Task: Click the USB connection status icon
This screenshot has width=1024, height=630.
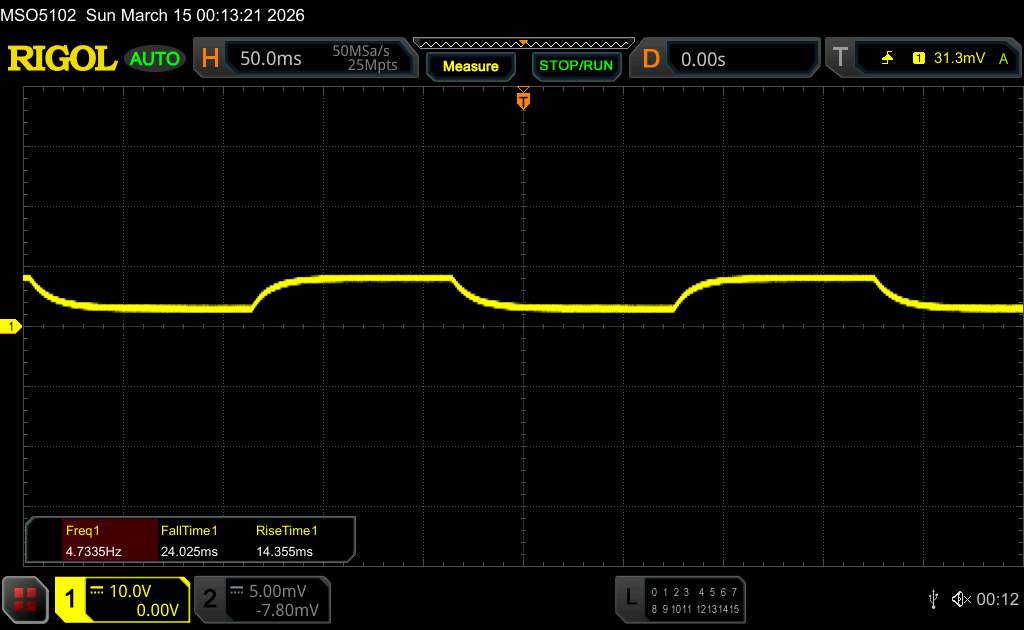Action: (x=932, y=598)
